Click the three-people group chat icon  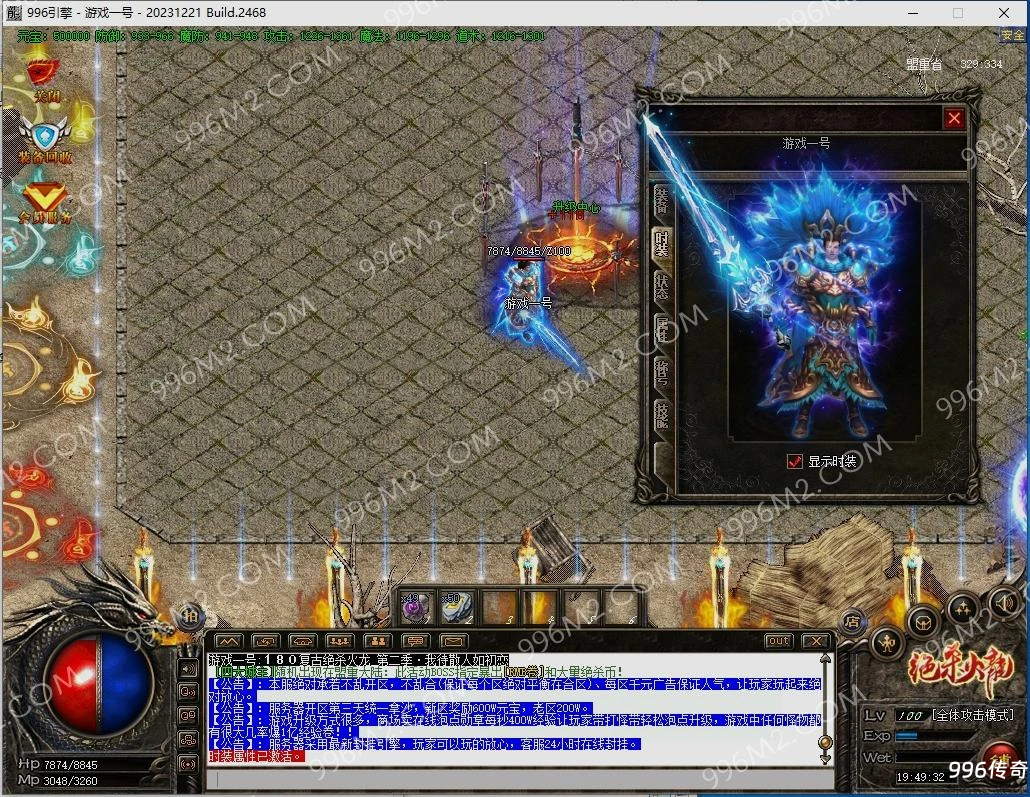(x=340, y=641)
